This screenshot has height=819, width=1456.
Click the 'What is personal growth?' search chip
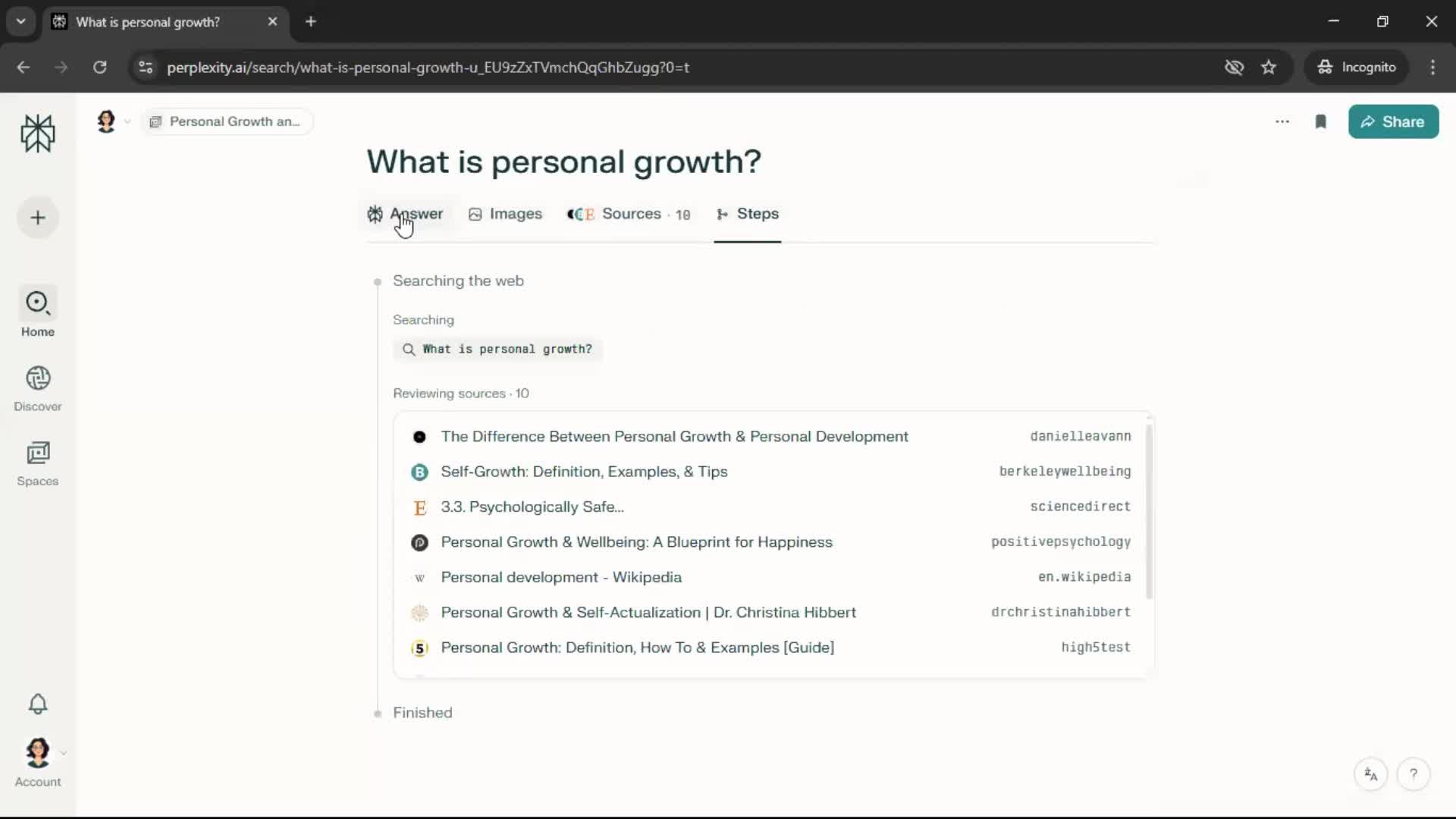point(498,350)
